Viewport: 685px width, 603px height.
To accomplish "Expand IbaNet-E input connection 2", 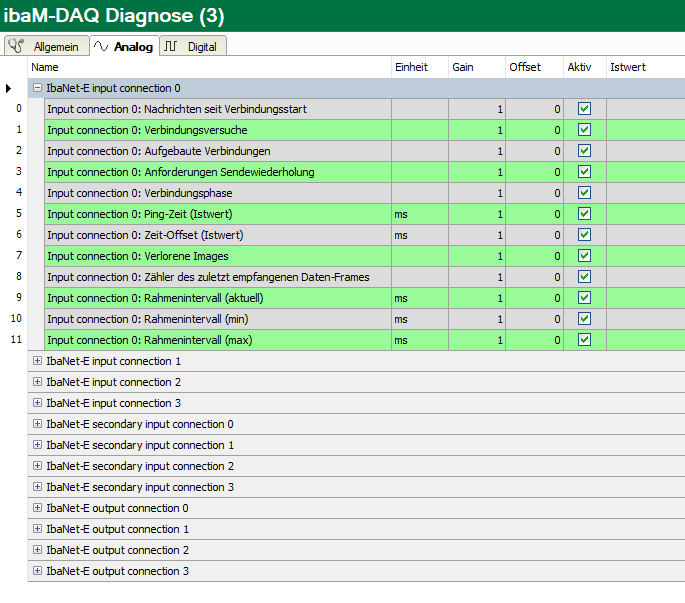I will point(38,382).
